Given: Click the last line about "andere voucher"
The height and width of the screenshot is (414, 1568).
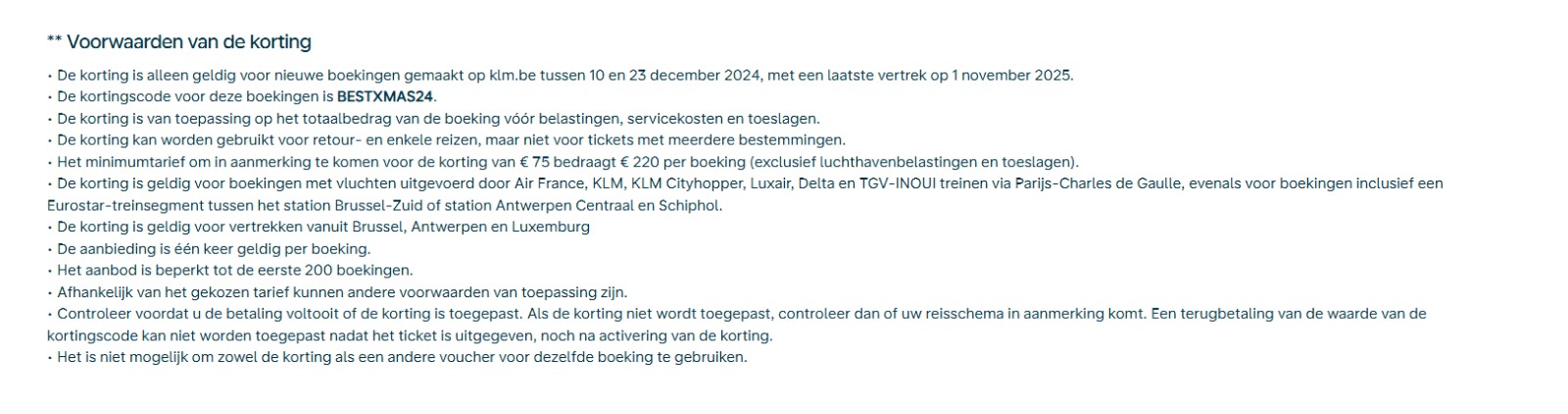Looking at the screenshot, I should click(x=402, y=358).
